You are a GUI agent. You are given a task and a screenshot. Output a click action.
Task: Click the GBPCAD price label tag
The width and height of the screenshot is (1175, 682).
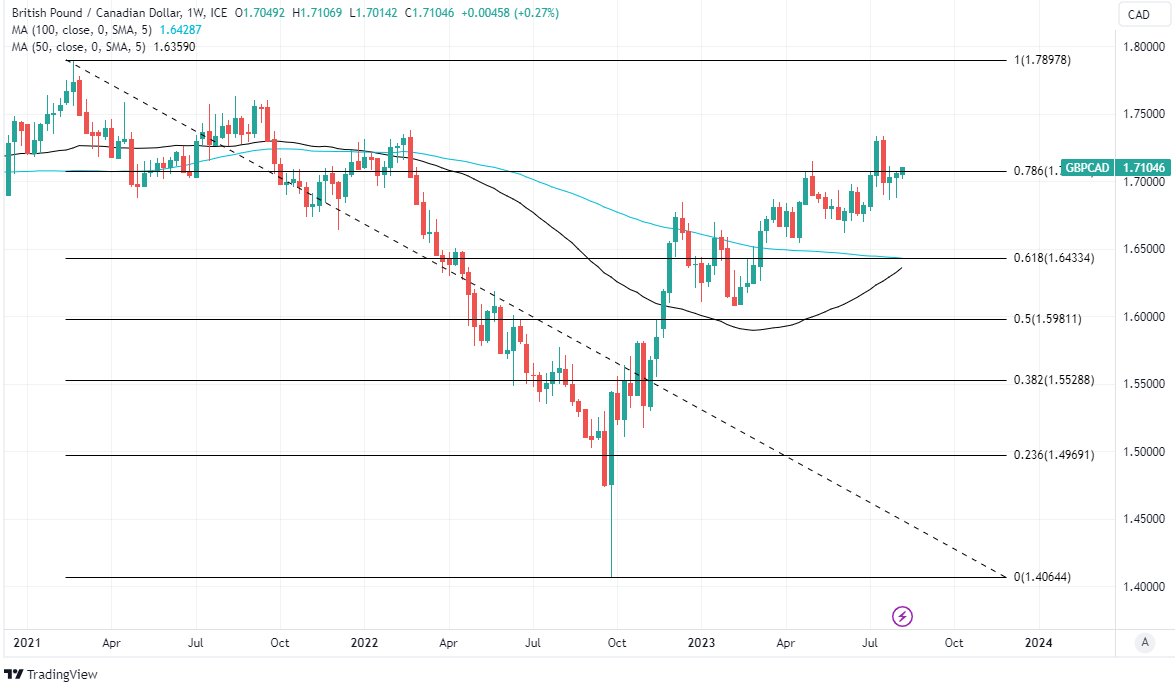[x=1086, y=168]
